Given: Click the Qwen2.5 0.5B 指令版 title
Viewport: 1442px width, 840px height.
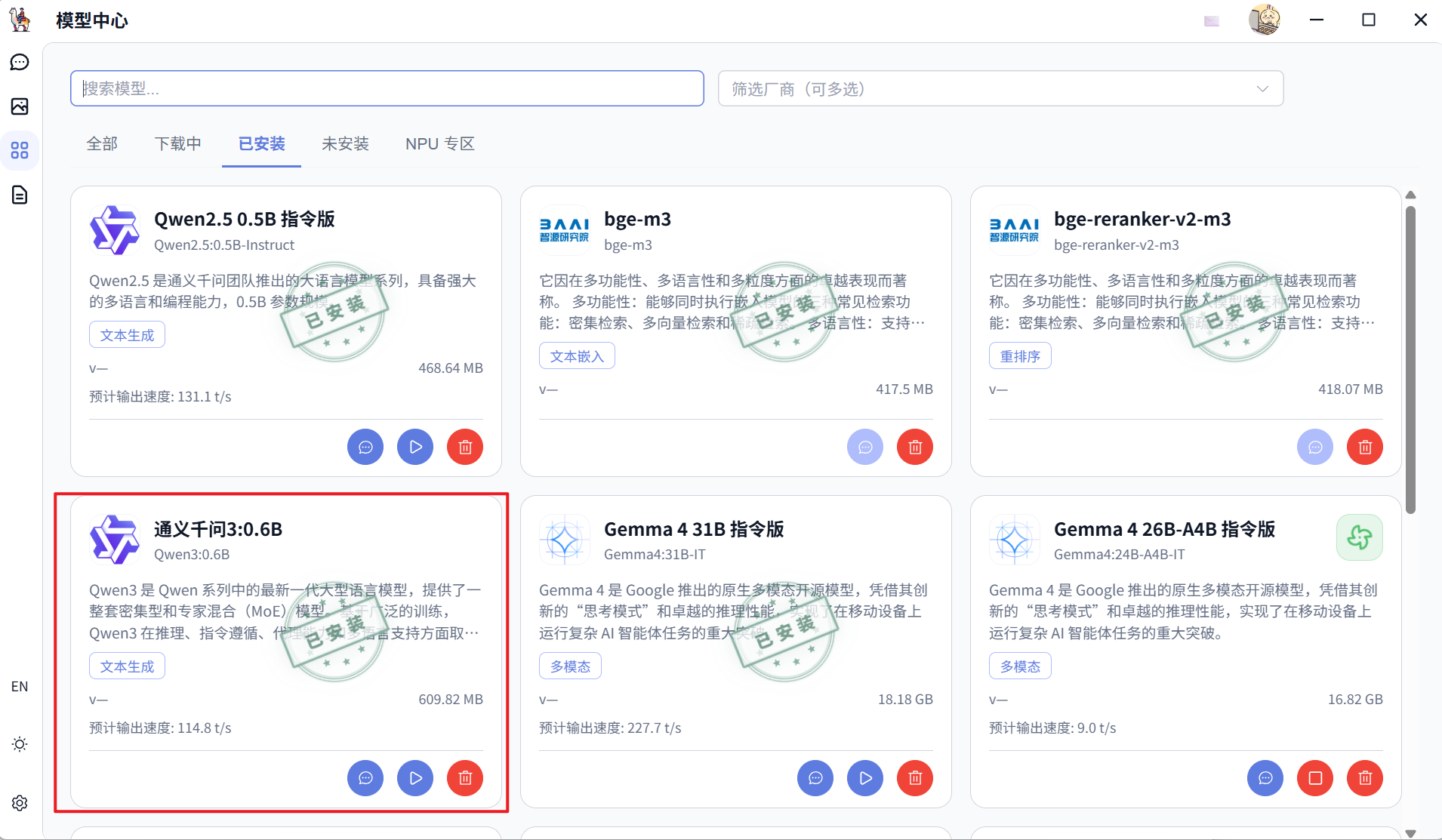Looking at the screenshot, I should point(244,219).
